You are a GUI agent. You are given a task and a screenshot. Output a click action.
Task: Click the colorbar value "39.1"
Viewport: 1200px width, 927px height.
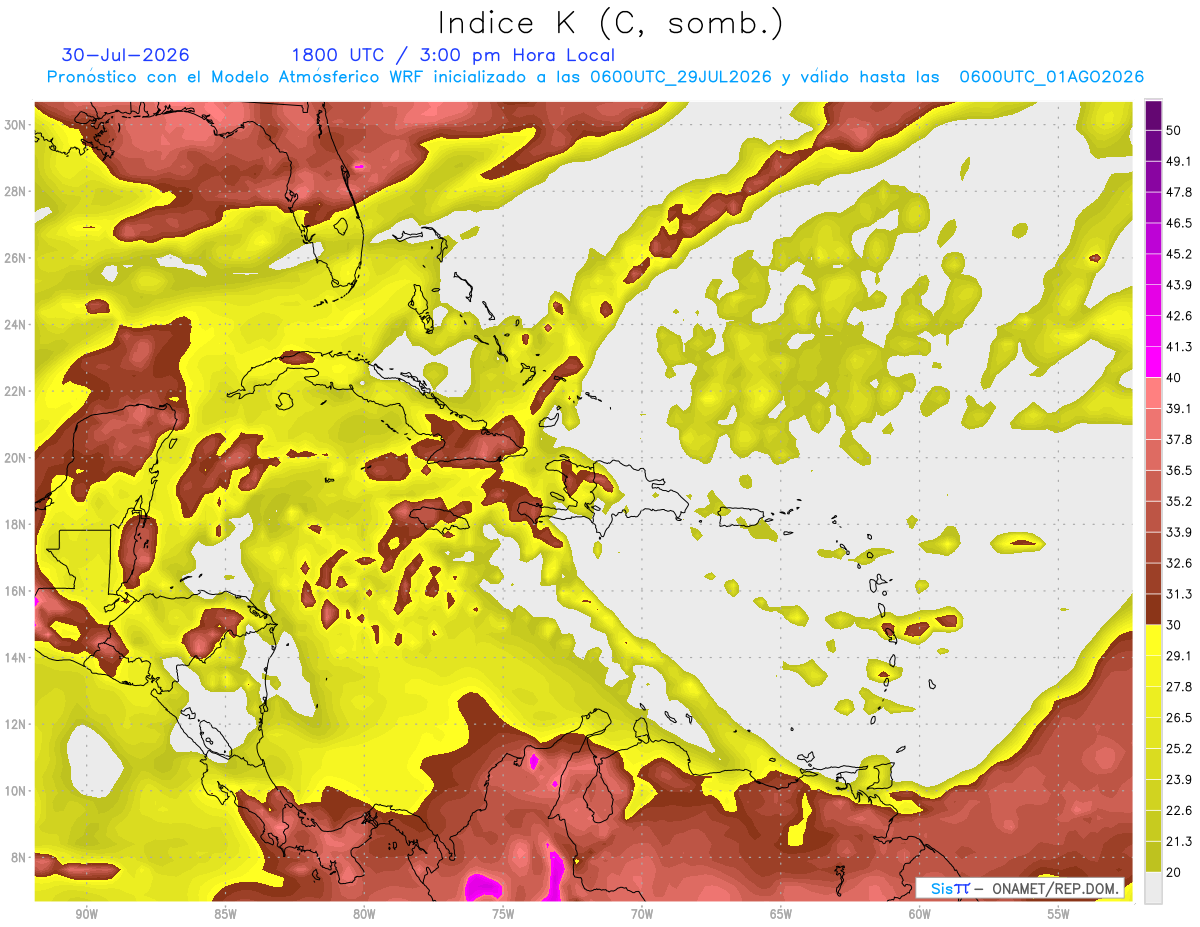tap(1179, 408)
